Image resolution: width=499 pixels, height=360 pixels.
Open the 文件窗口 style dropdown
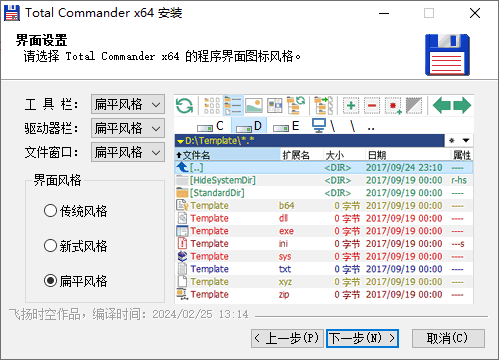[x=128, y=152]
